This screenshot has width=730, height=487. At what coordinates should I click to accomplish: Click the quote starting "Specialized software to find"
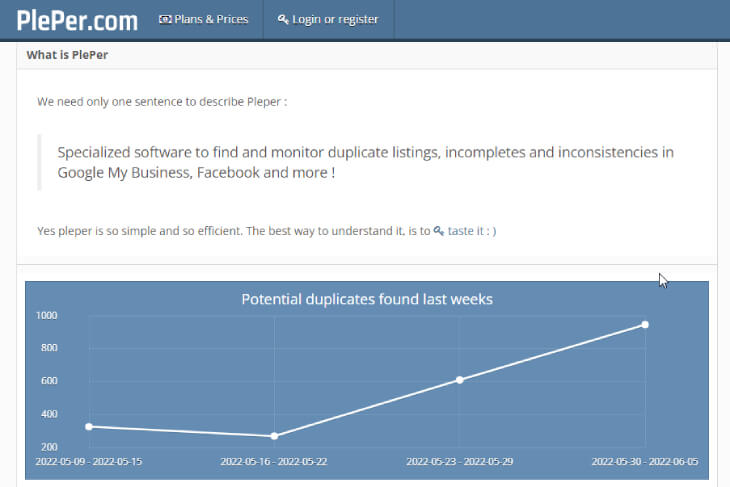pyautogui.click(x=365, y=162)
